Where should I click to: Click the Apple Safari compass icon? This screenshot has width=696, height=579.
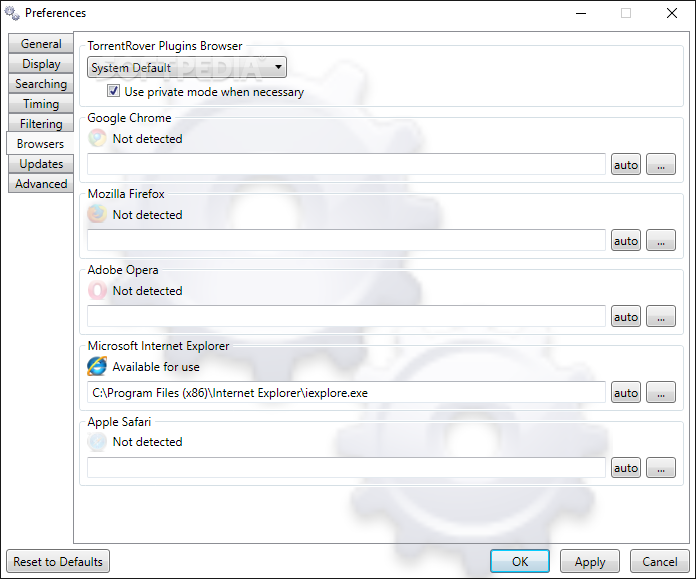tap(97, 442)
